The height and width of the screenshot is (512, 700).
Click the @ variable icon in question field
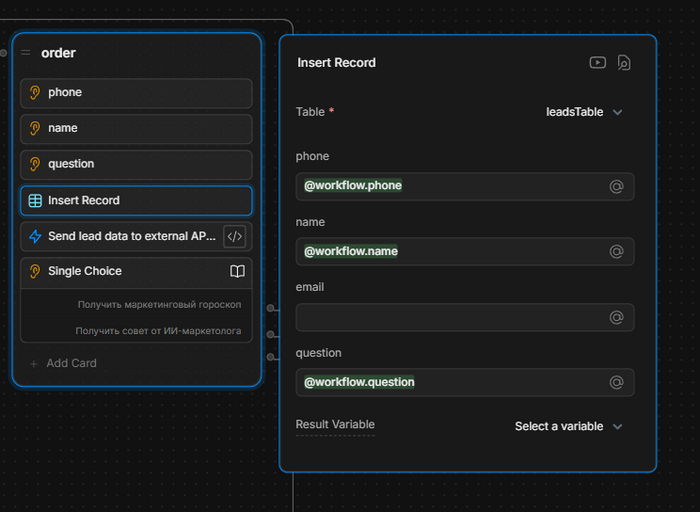coord(617,382)
